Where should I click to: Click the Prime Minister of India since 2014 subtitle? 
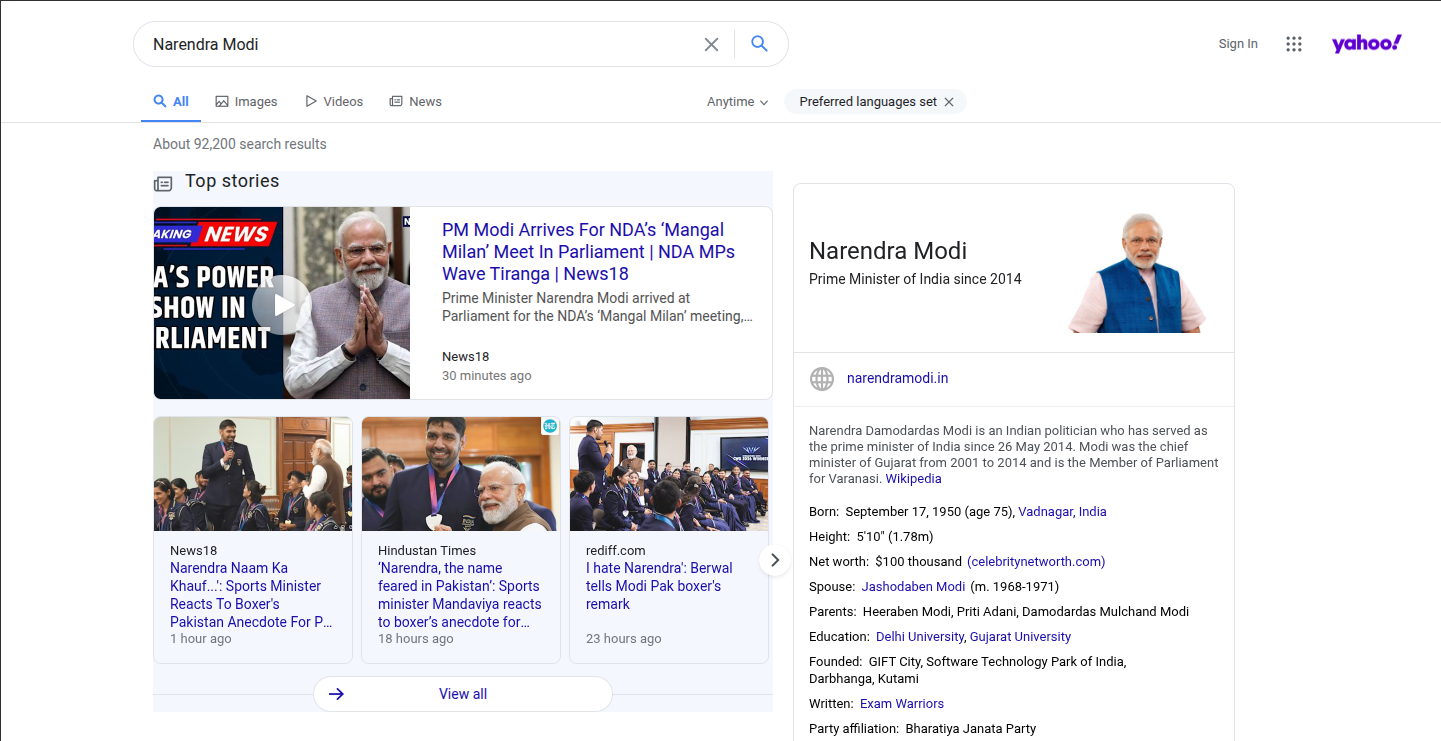coord(915,279)
